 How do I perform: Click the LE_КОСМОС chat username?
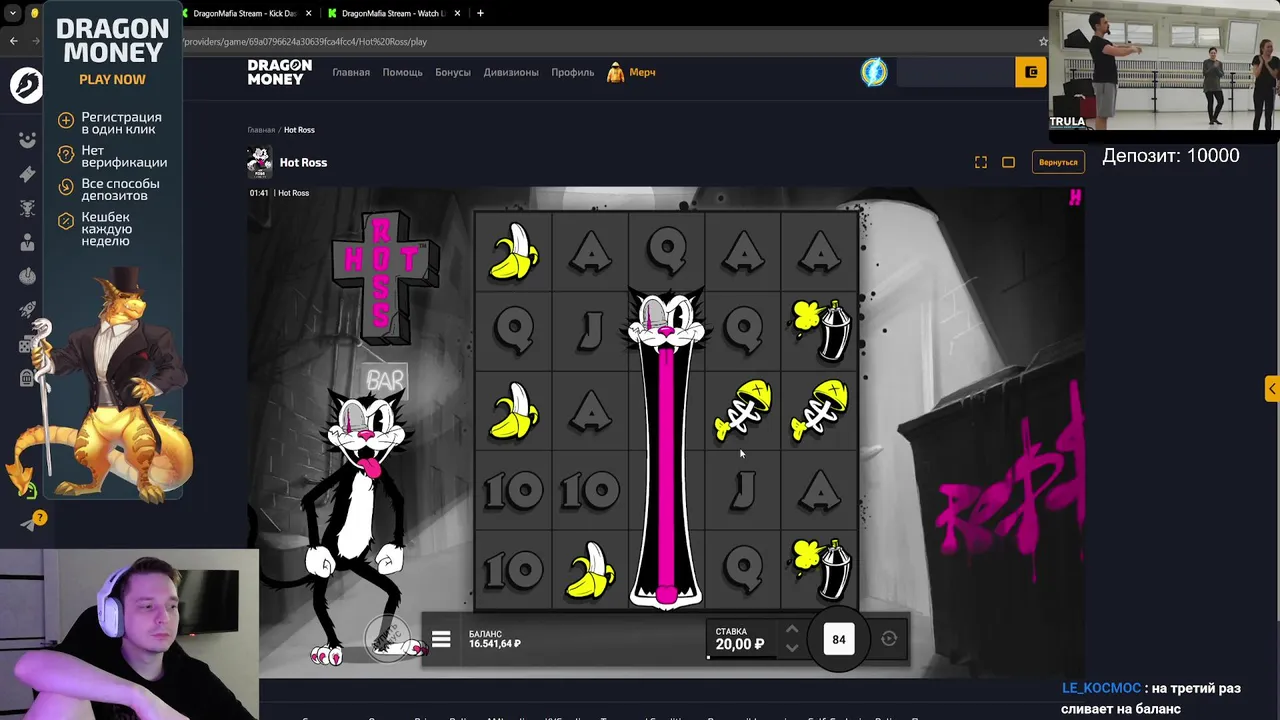click(x=1101, y=688)
